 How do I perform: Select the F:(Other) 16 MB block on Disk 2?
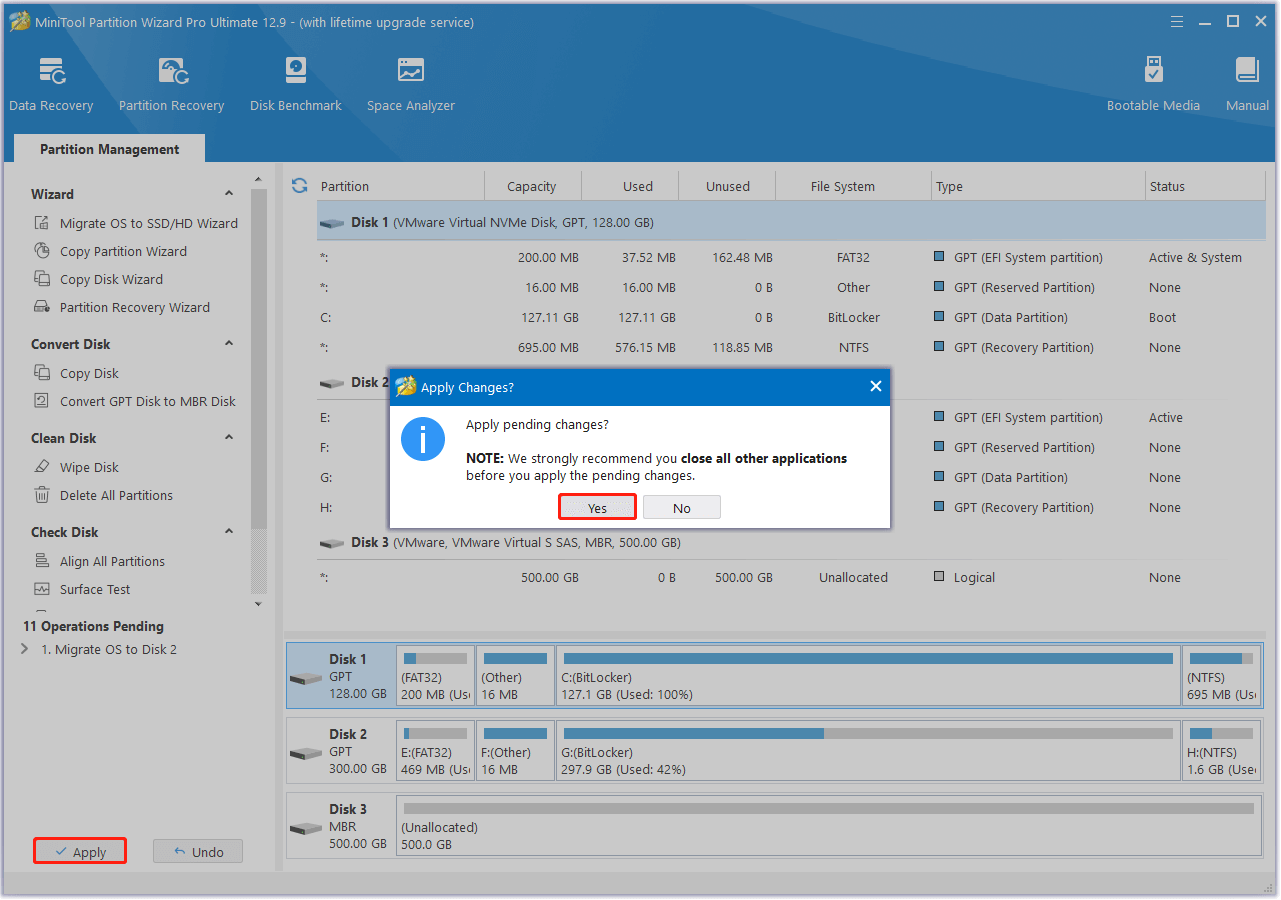click(x=515, y=750)
